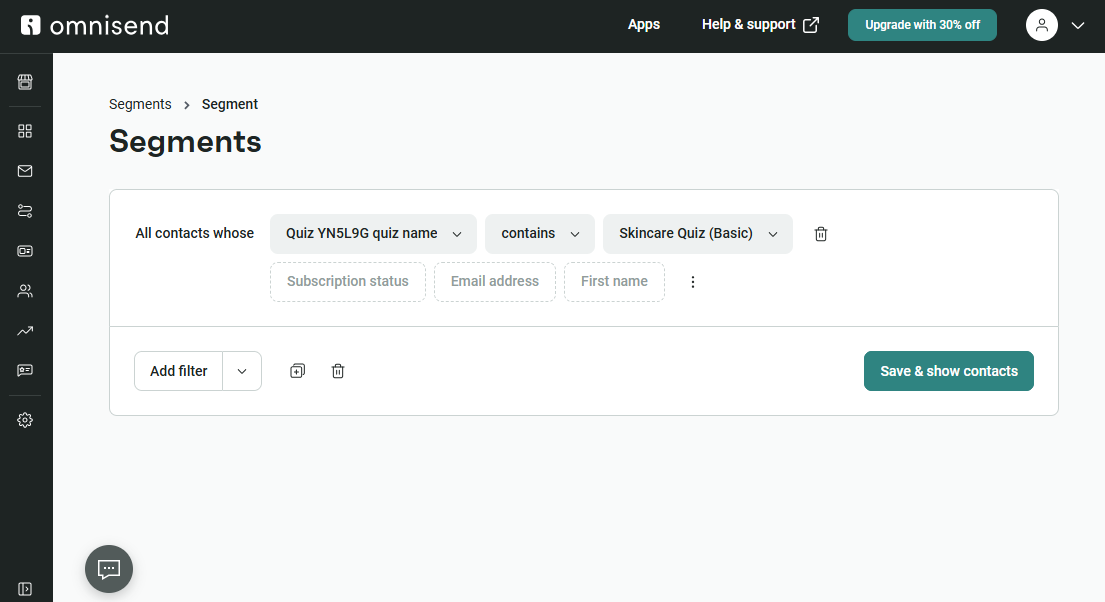Open user profile avatar
The image size is (1105, 602).
[1042, 25]
